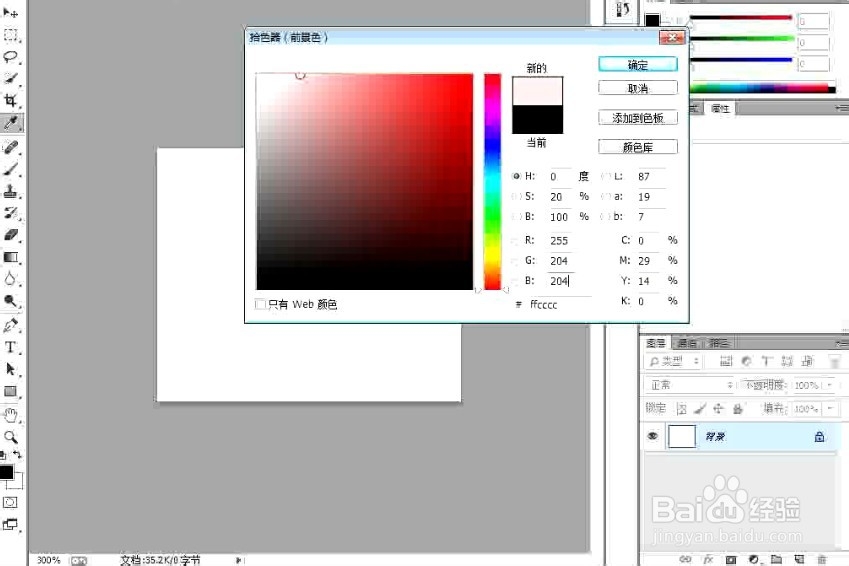
Task: Select the Eyedropper tool
Action: point(11,123)
